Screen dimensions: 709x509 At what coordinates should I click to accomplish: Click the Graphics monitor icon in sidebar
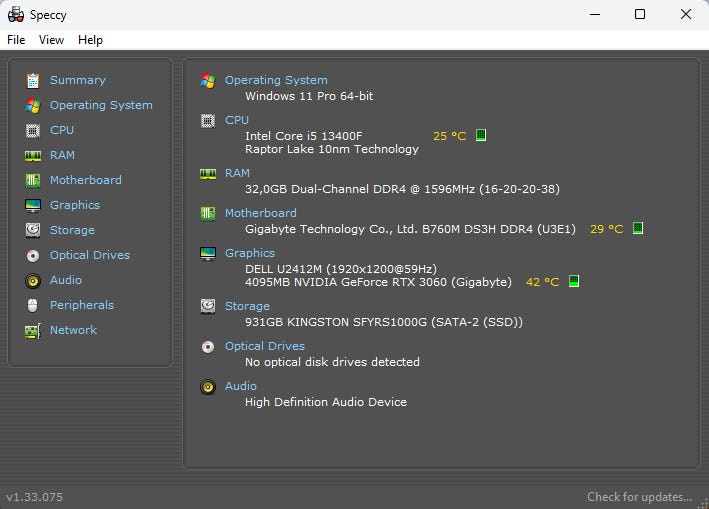pyautogui.click(x=33, y=205)
